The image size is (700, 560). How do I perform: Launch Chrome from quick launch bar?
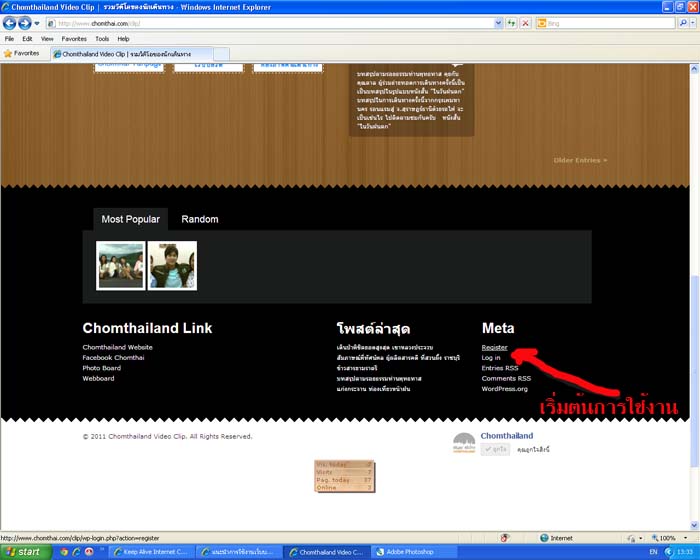tap(64, 552)
